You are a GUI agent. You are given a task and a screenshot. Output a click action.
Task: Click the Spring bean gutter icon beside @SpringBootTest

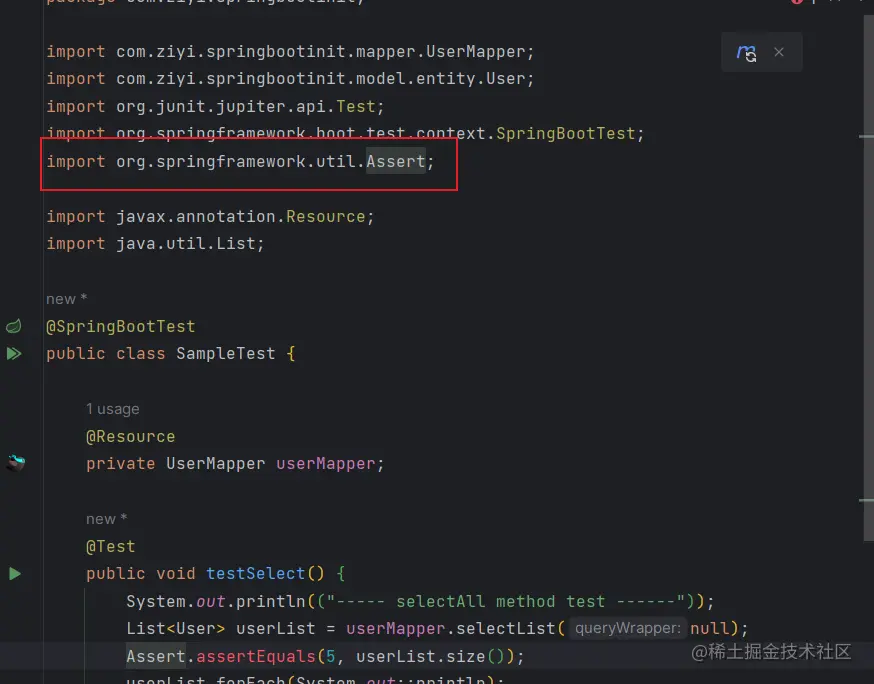pos(14,326)
